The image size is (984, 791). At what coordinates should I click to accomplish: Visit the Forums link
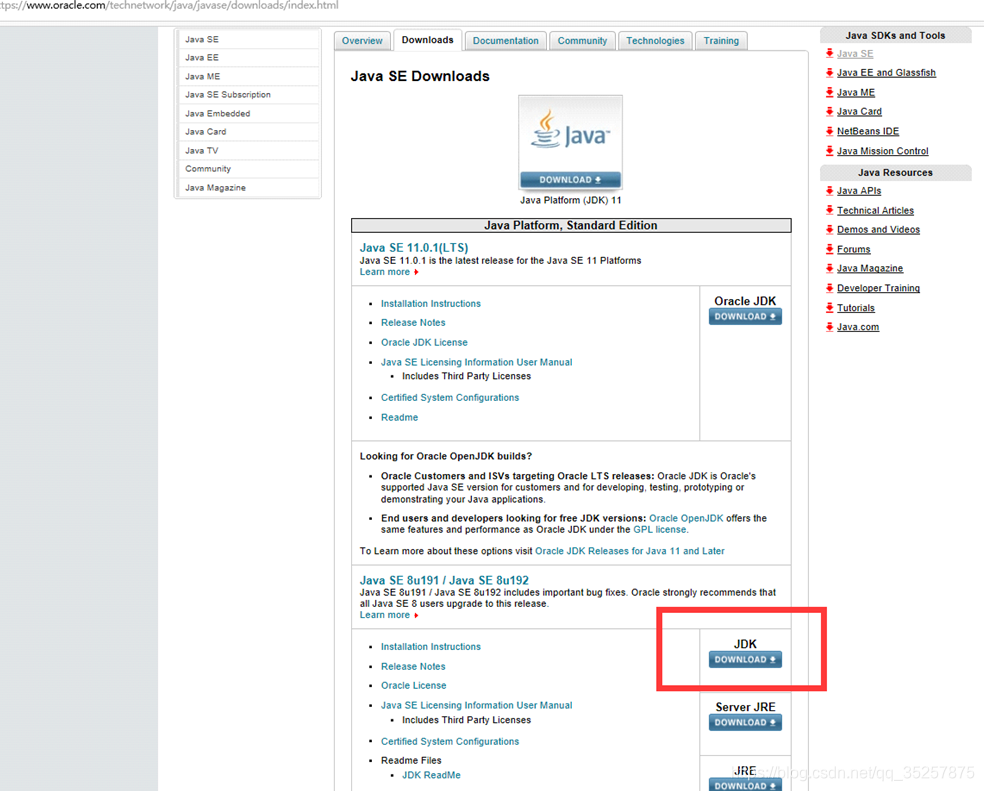[853, 249]
